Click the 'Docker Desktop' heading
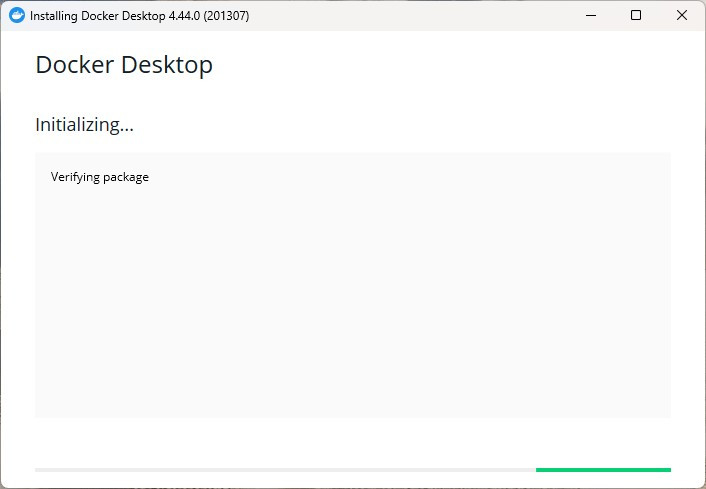706x489 pixels. pos(124,65)
